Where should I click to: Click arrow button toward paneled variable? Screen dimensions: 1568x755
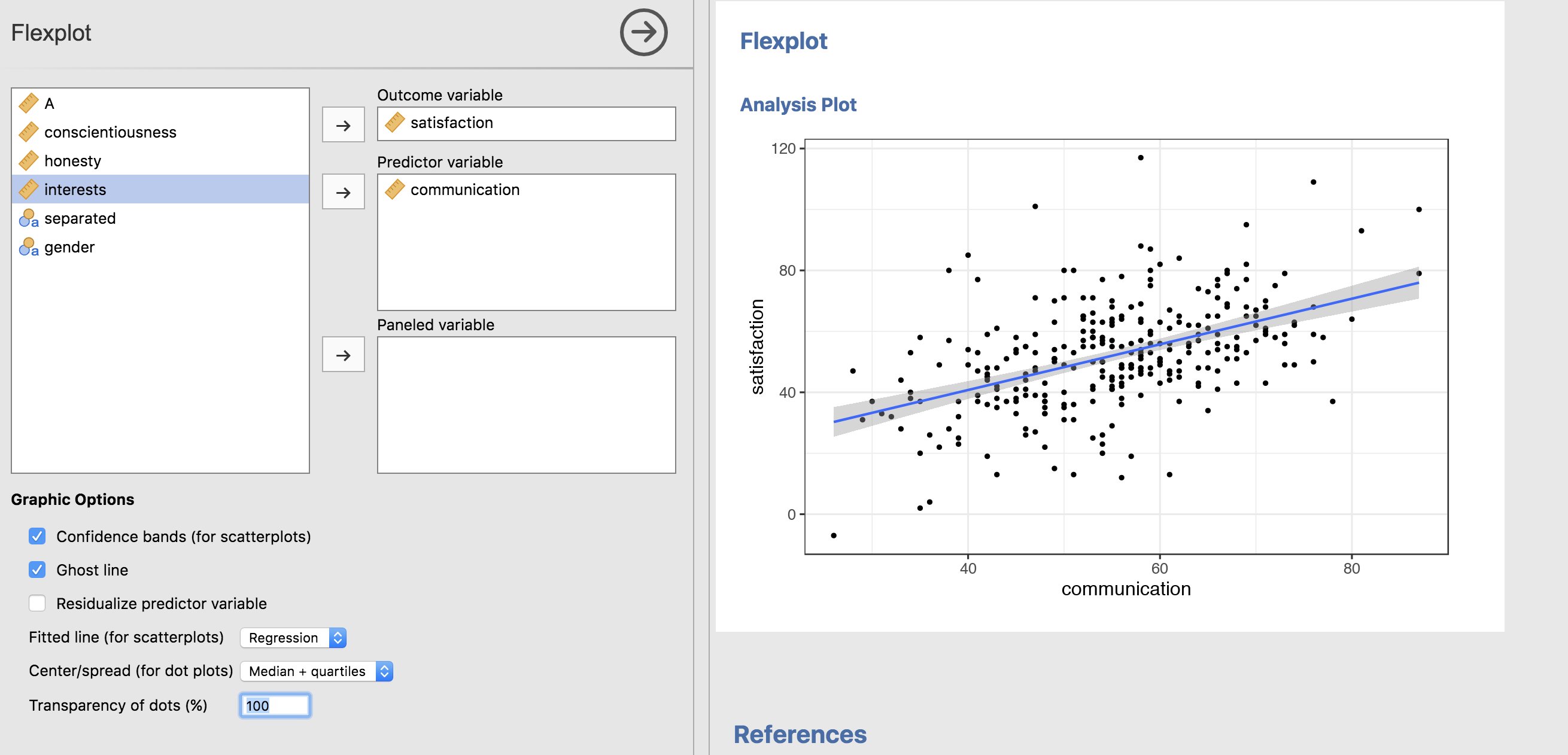coord(343,355)
